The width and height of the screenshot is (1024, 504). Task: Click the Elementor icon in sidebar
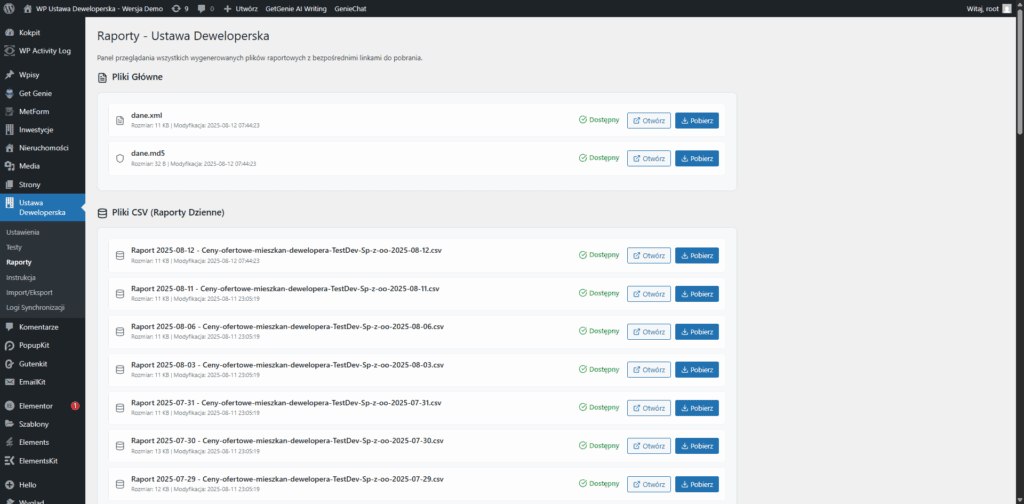coord(9,406)
